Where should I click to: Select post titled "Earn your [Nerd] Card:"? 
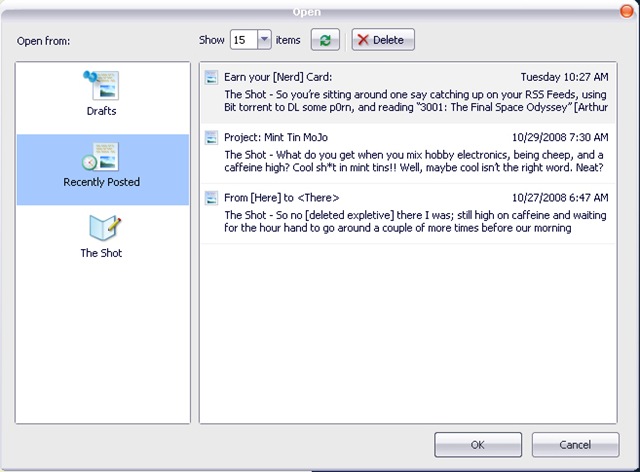(278, 77)
